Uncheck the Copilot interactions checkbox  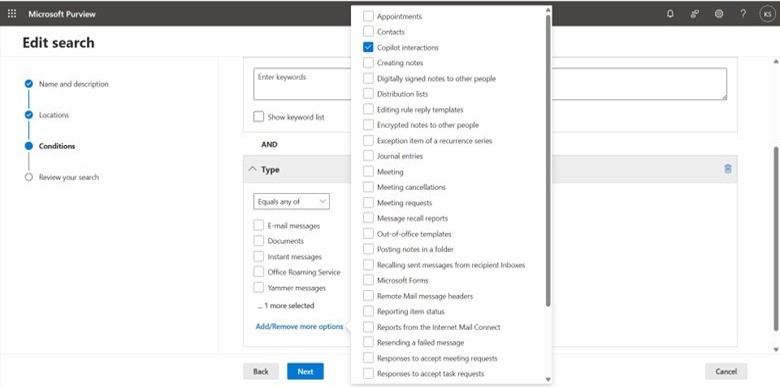tap(368, 47)
